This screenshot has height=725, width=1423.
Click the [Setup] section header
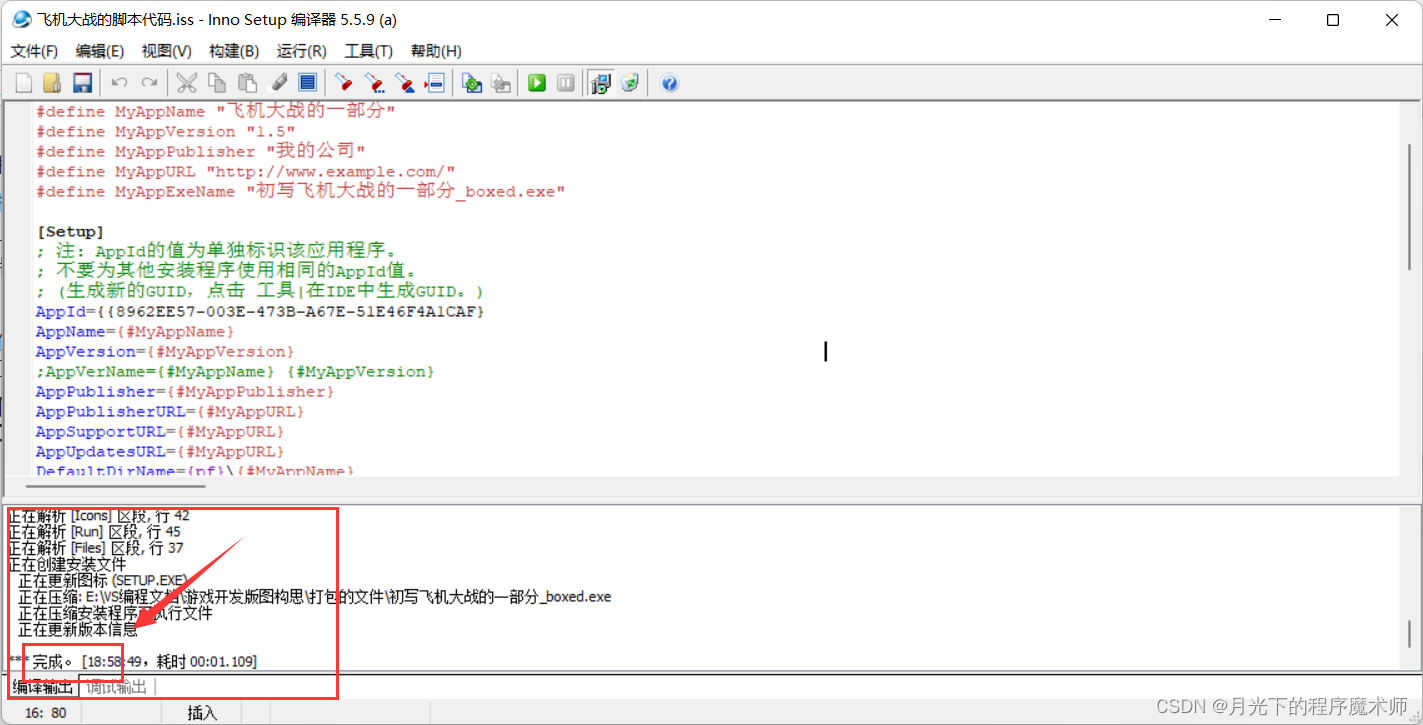coord(70,231)
